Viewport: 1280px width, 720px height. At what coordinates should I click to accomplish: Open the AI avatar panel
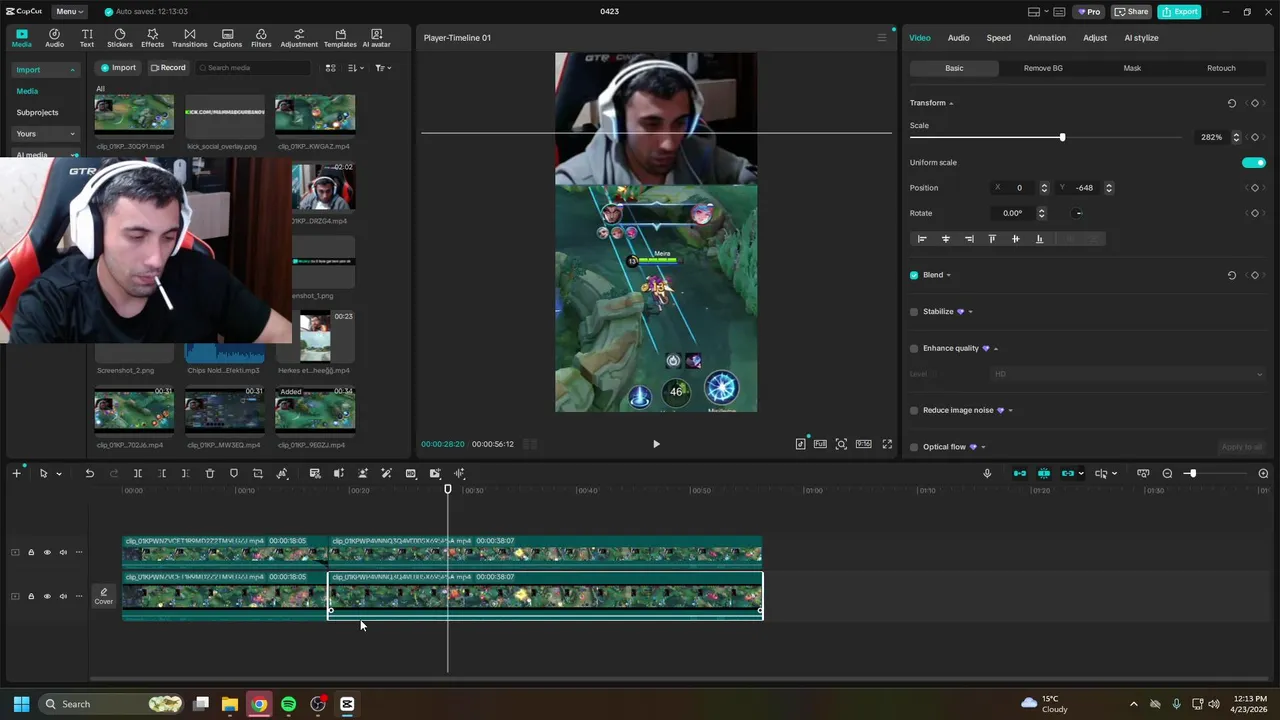coord(376,38)
